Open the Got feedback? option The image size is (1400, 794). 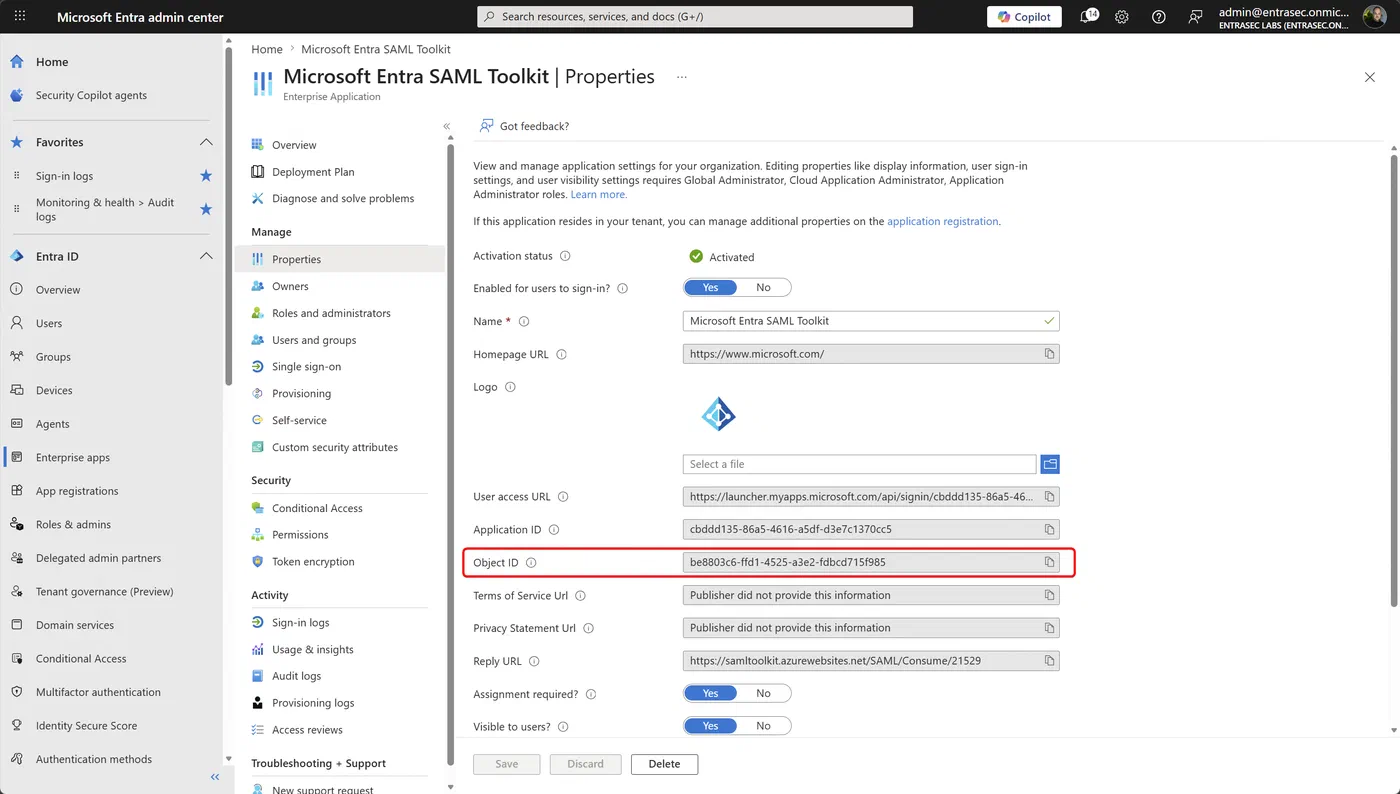(x=524, y=126)
